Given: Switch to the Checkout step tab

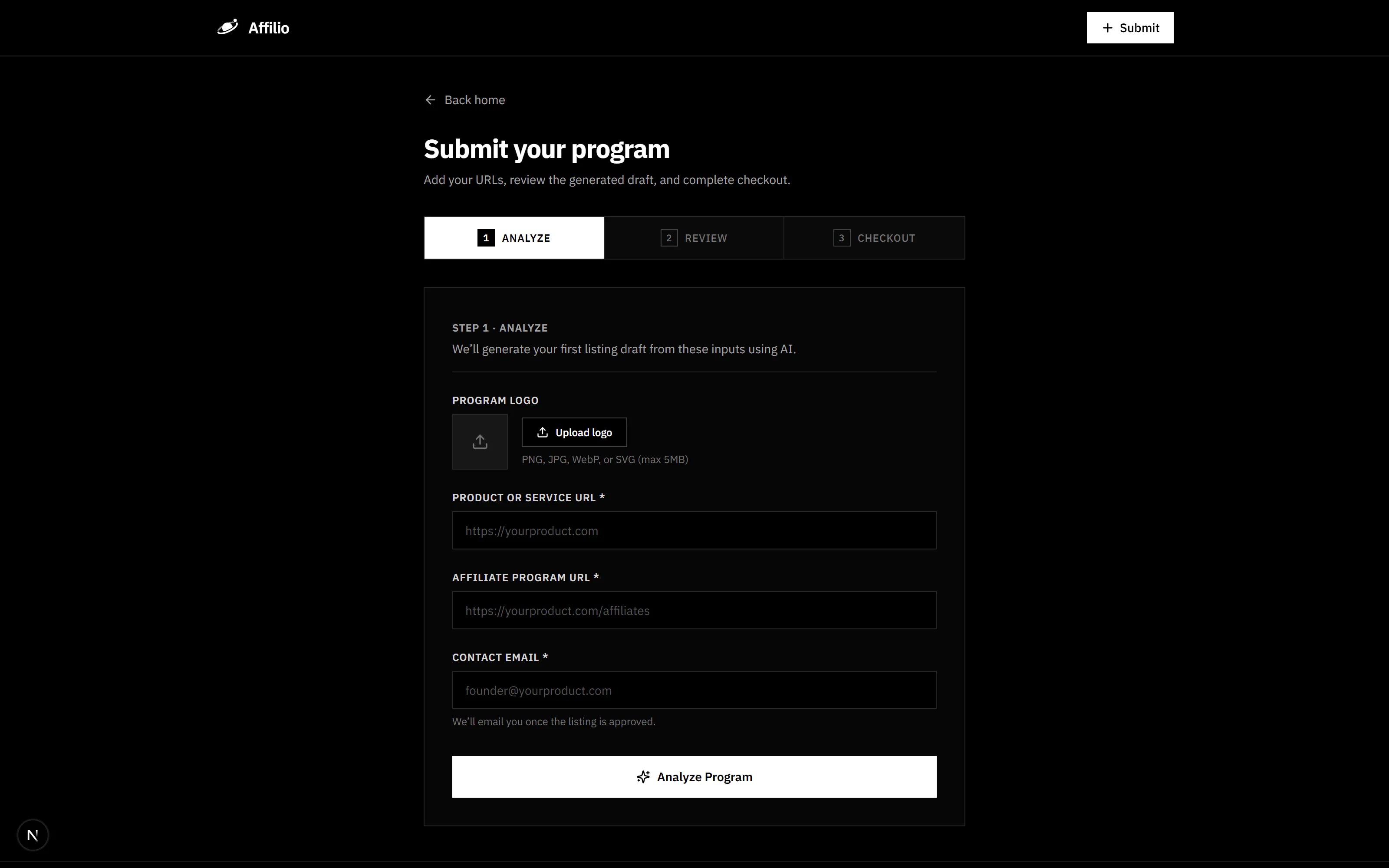Looking at the screenshot, I should [x=874, y=238].
